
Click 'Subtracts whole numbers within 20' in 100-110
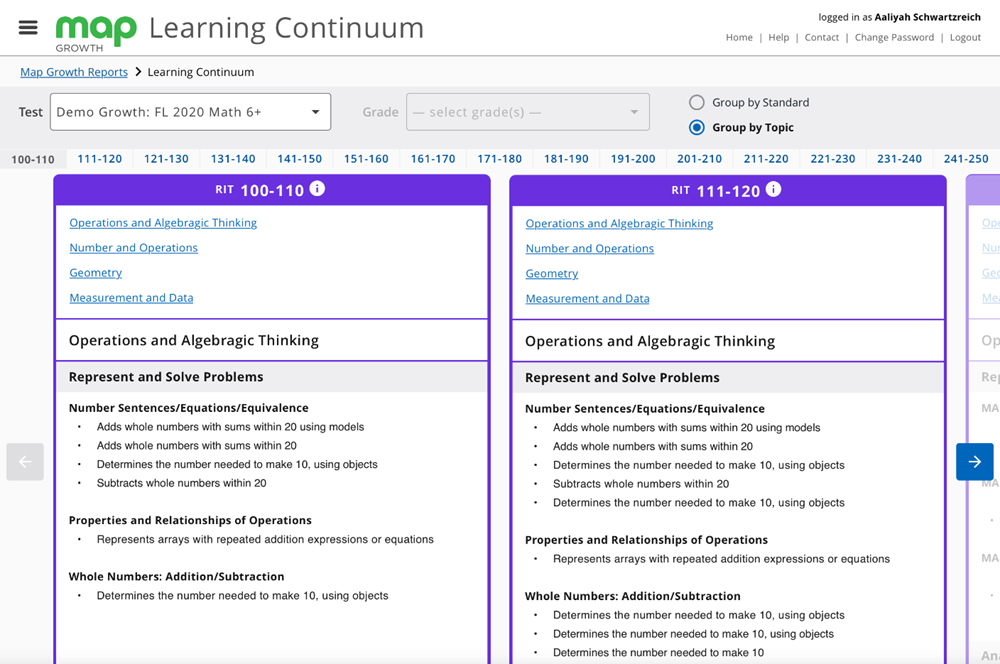[x=182, y=483]
